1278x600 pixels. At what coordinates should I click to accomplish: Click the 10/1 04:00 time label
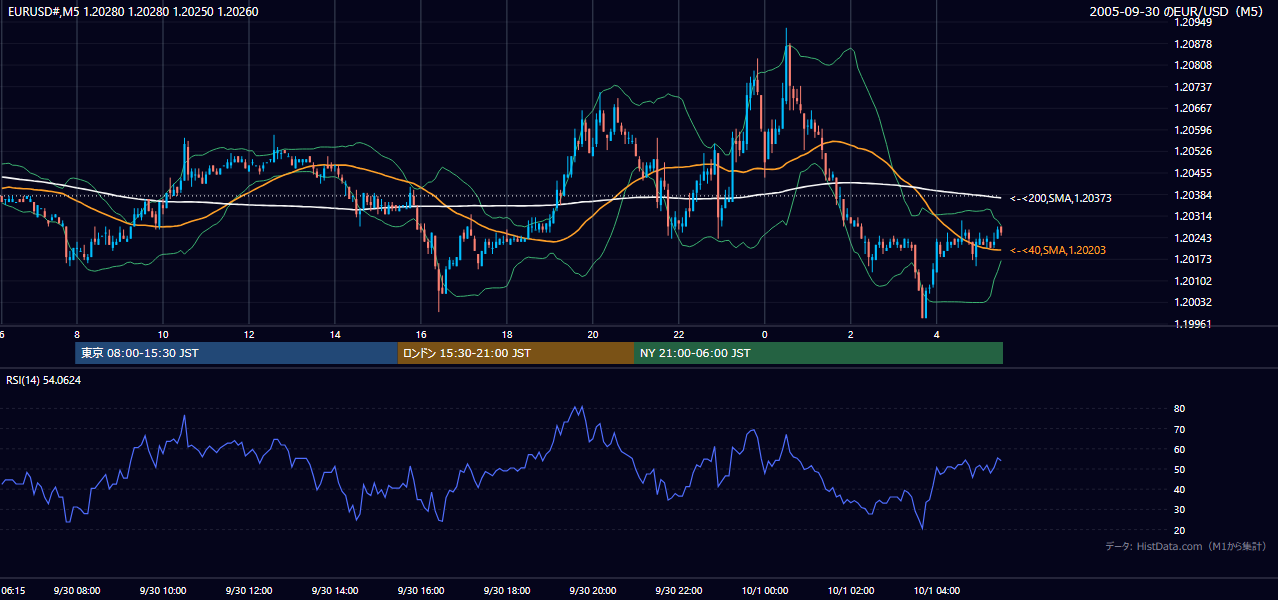pos(937,591)
